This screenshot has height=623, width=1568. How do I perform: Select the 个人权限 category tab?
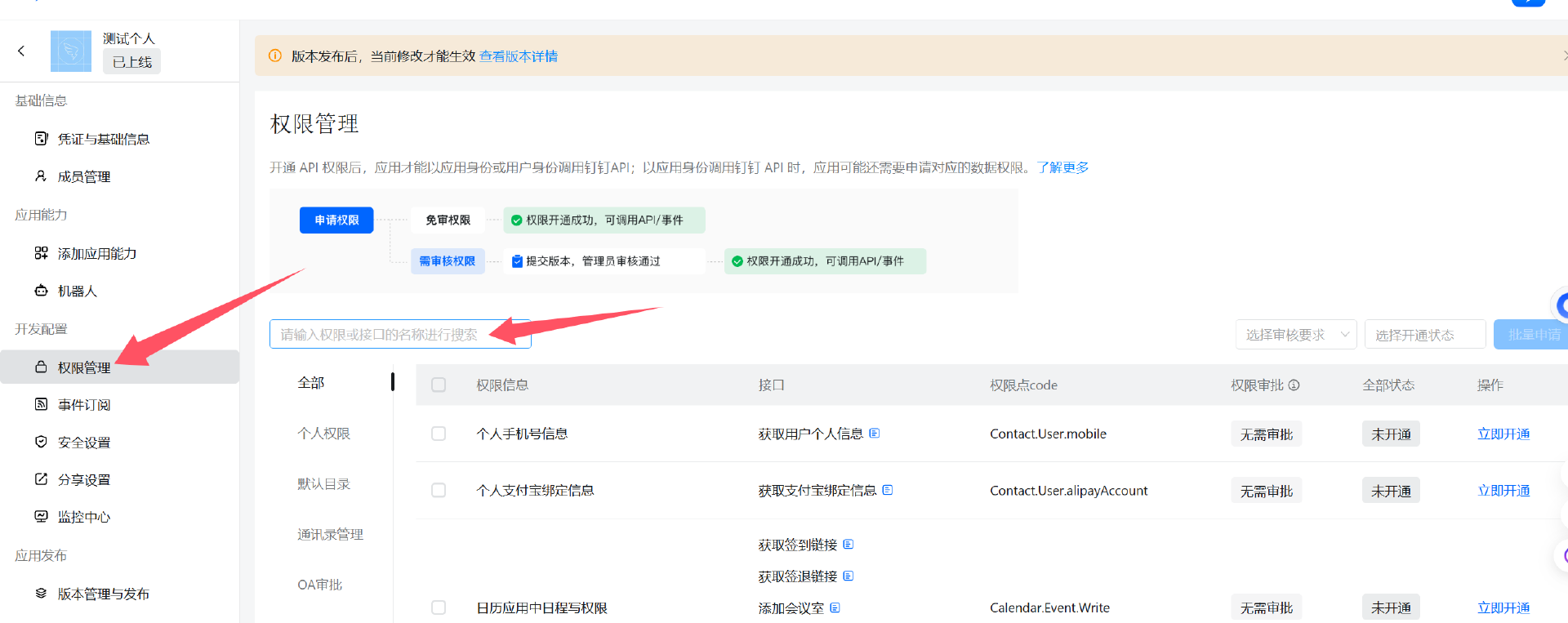[x=324, y=434]
